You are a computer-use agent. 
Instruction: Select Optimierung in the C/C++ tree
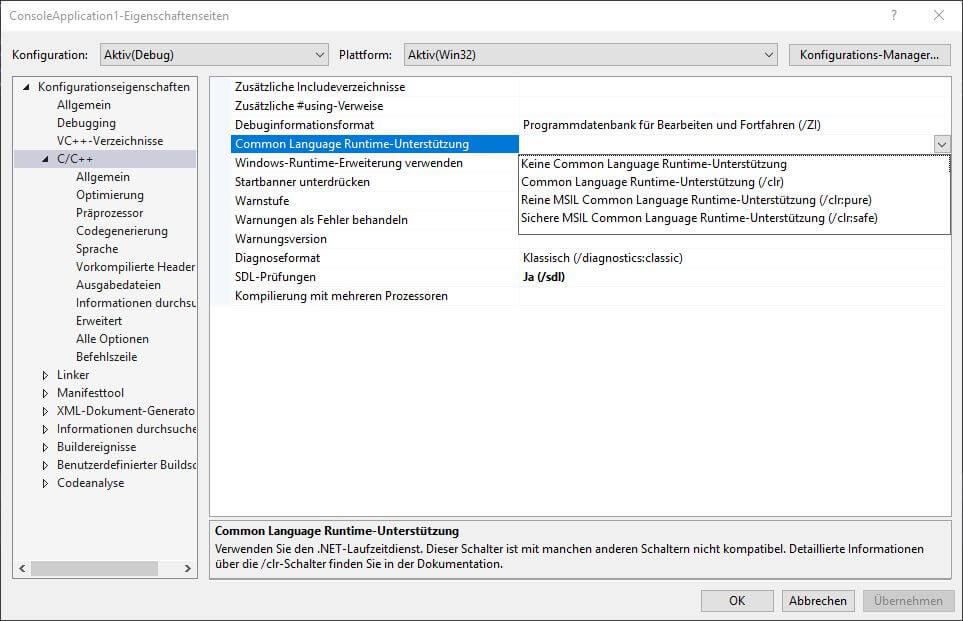pos(109,195)
